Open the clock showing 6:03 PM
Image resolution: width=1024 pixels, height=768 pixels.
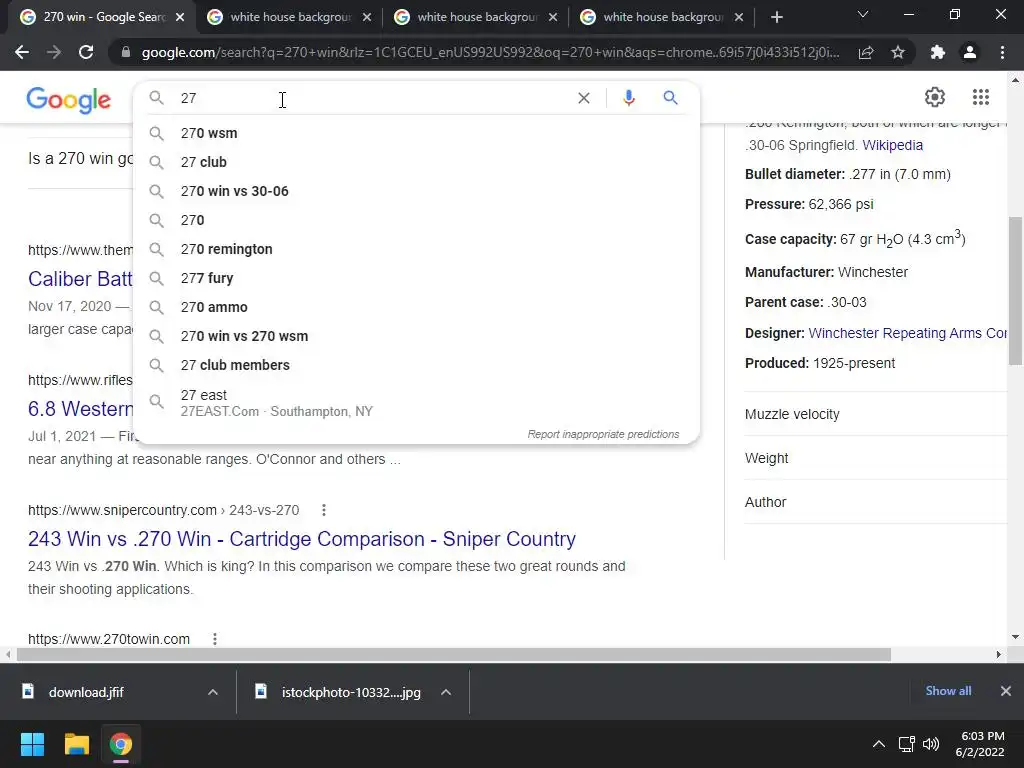pyautogui.click(x=980, y=744)
